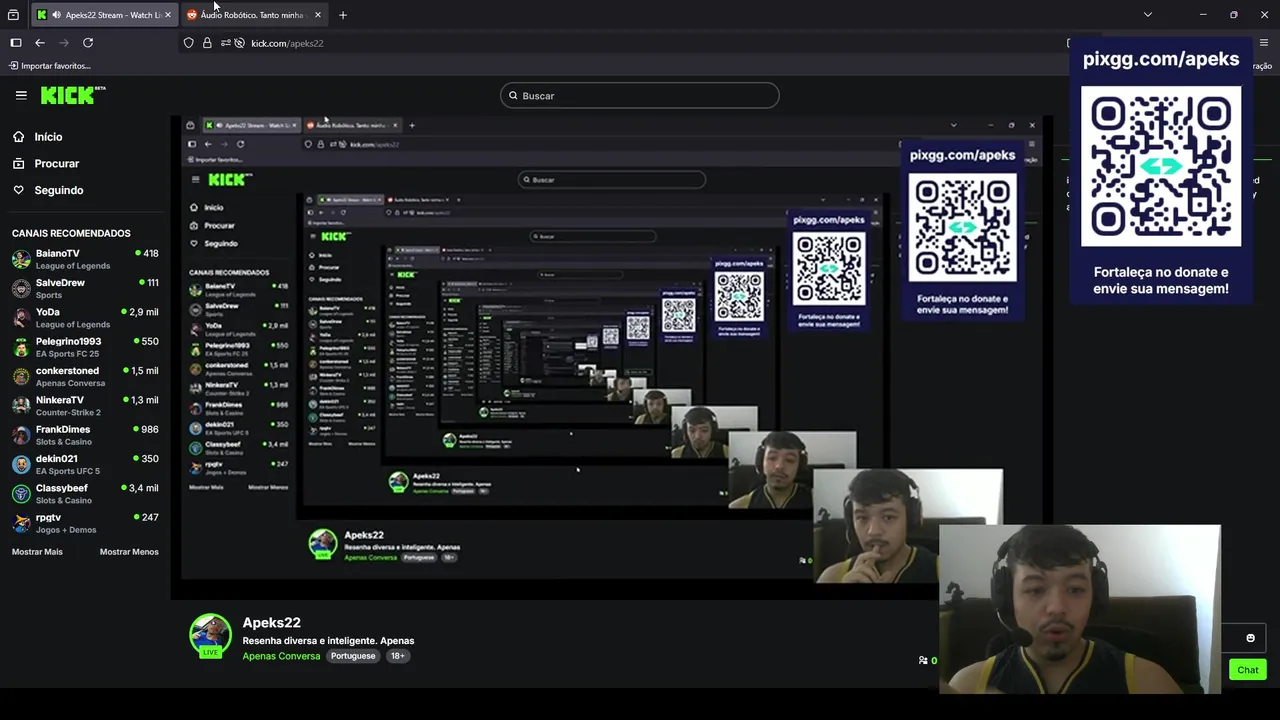Open BaianoTV channel avatar
This screenshot has height=720, width=1280.
(x=21, y=260)
